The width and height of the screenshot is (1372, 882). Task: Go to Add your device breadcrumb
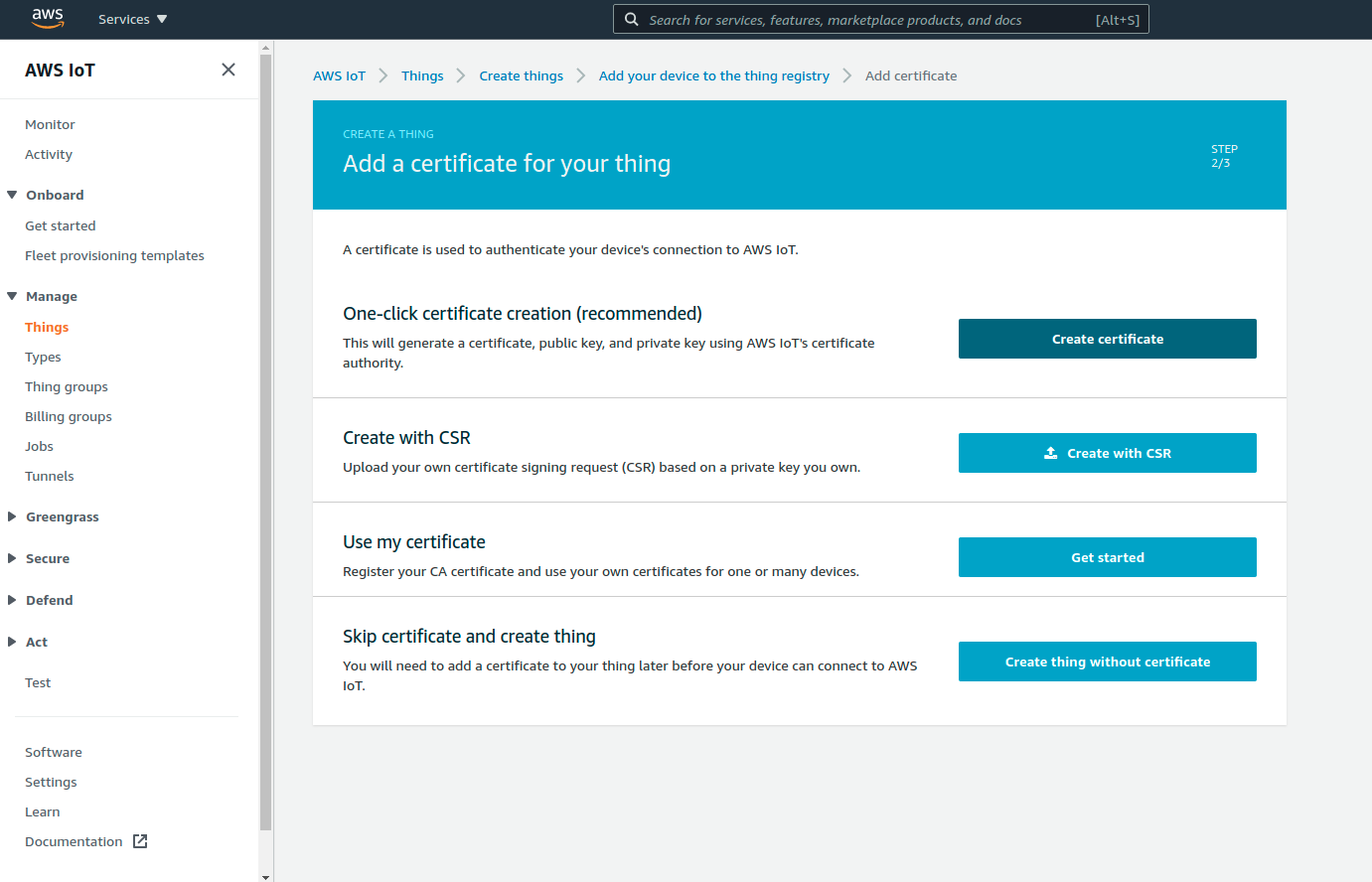(713, 75)
